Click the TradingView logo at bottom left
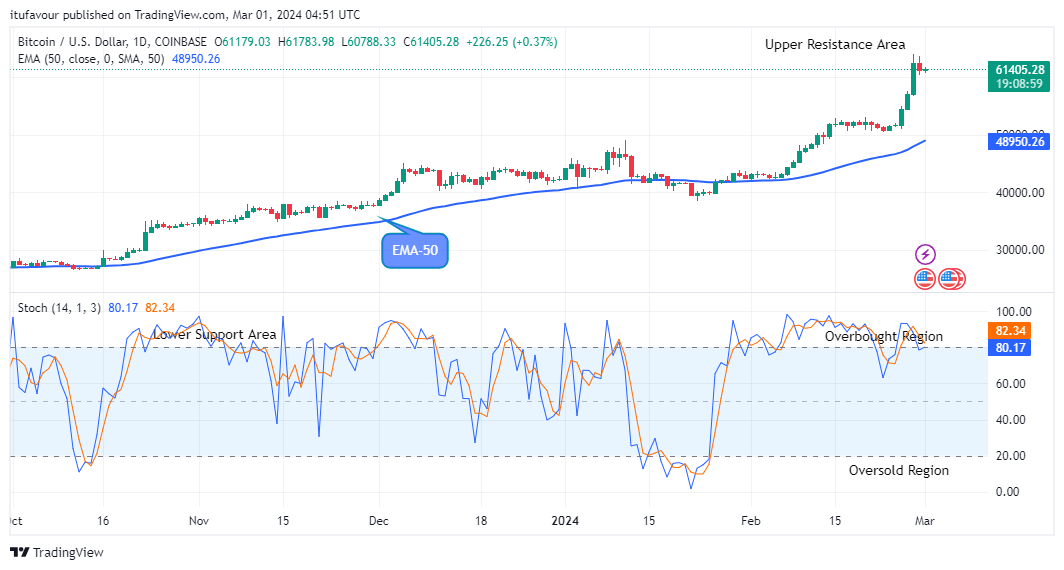The height and width of the screenshot is (570, 1064). (57, 552)
